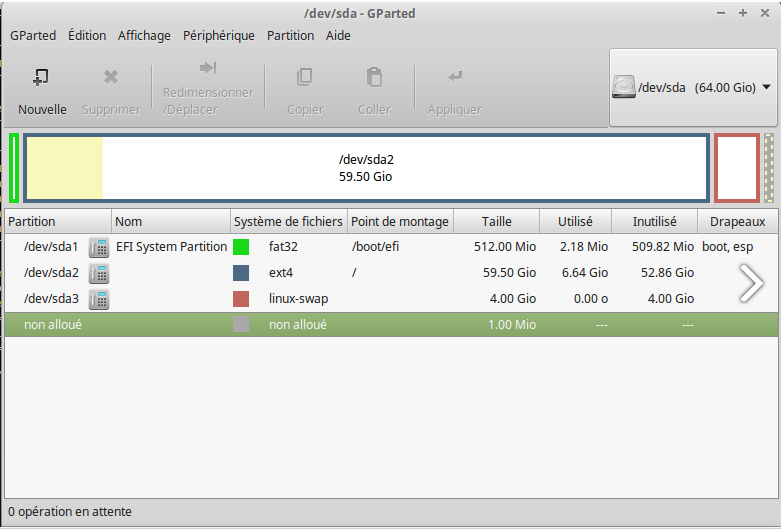Screen dimensions: 781x529
Task: Click the boot, esp flags cell
Action: pos(728,247)
